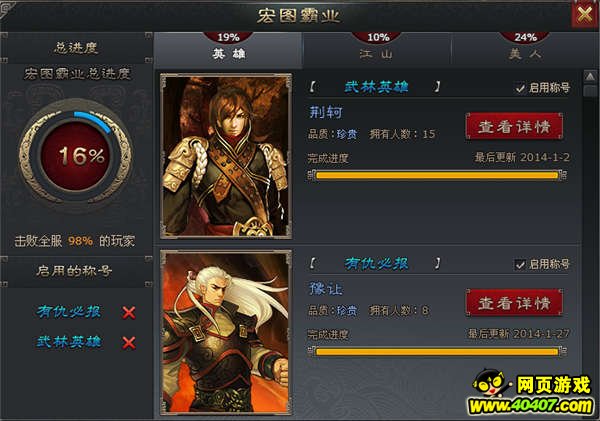Click 荆轲 completion progress bar
600x421 pixels.
pyautogui.click(x=437, y=175)
